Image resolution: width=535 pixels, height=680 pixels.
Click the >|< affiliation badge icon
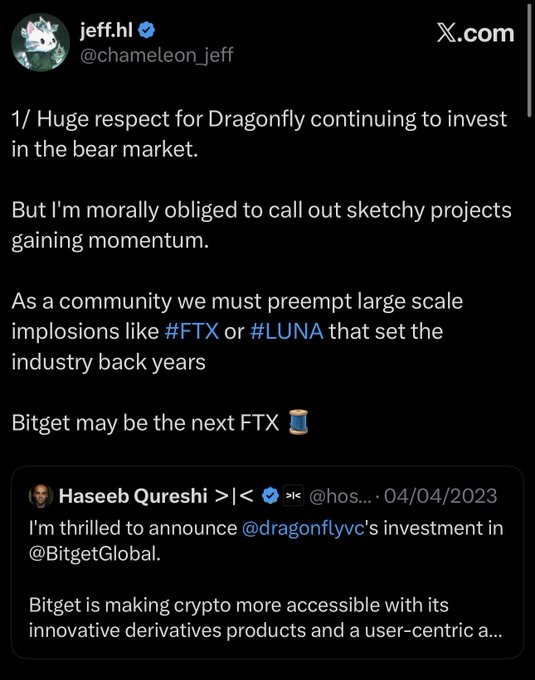point(294,496)
